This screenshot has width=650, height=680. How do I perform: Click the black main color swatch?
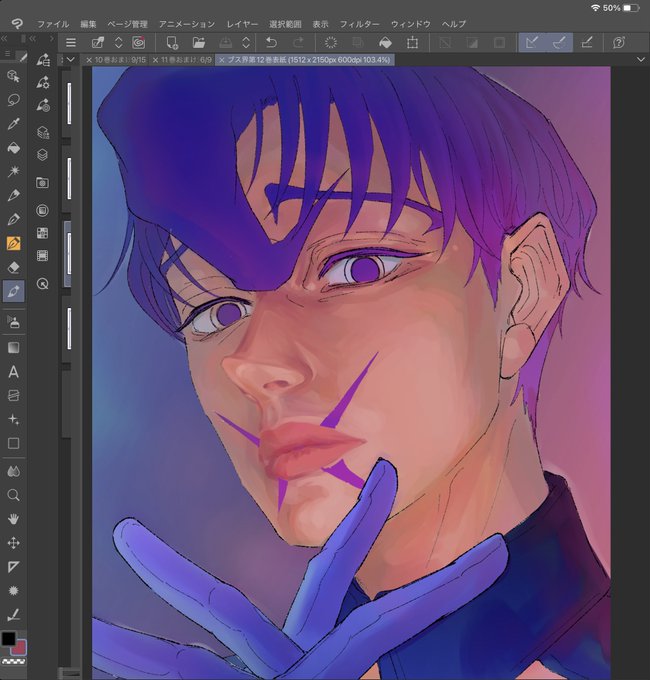[x=8, y=638]
